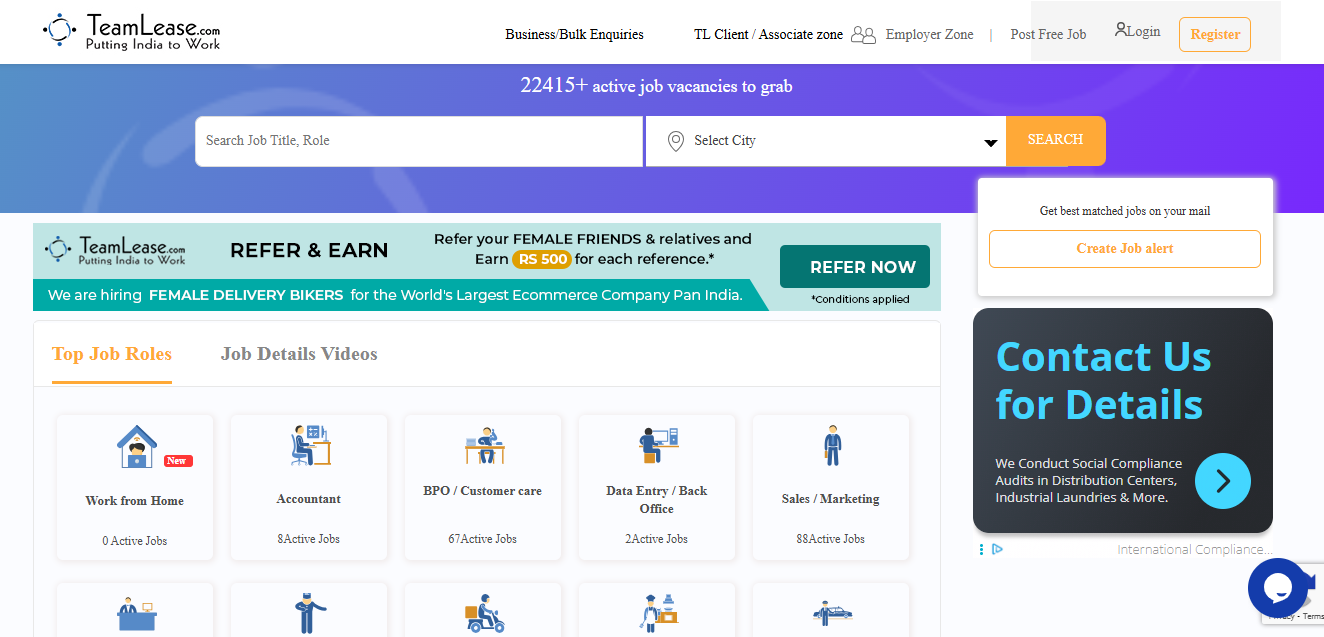
Task: Open the Work from Home house icon
Action: (137, 446)
